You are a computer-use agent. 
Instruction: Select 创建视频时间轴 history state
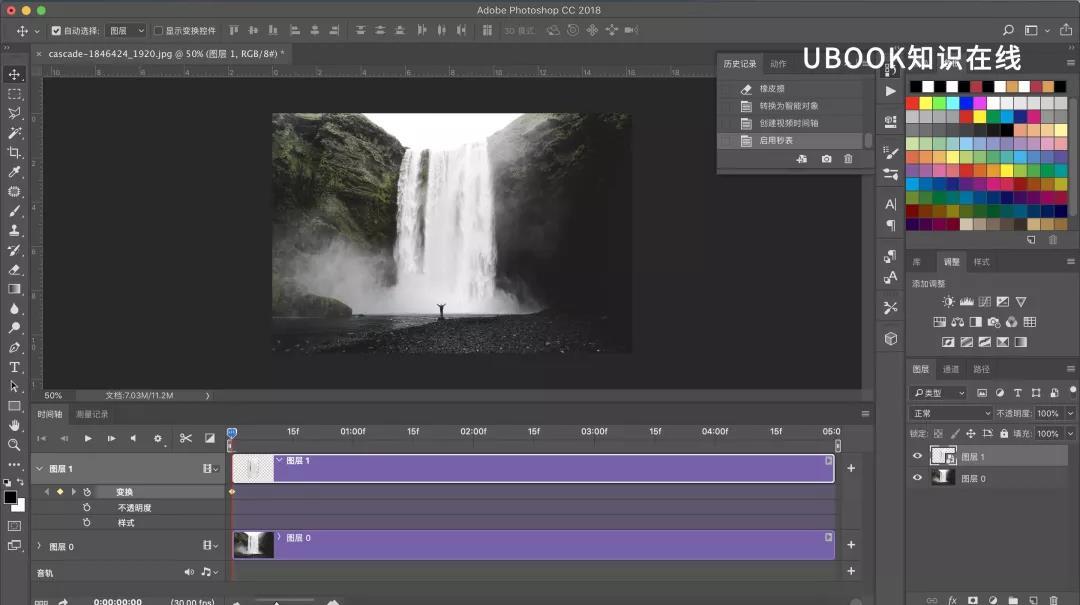[790, 123]
